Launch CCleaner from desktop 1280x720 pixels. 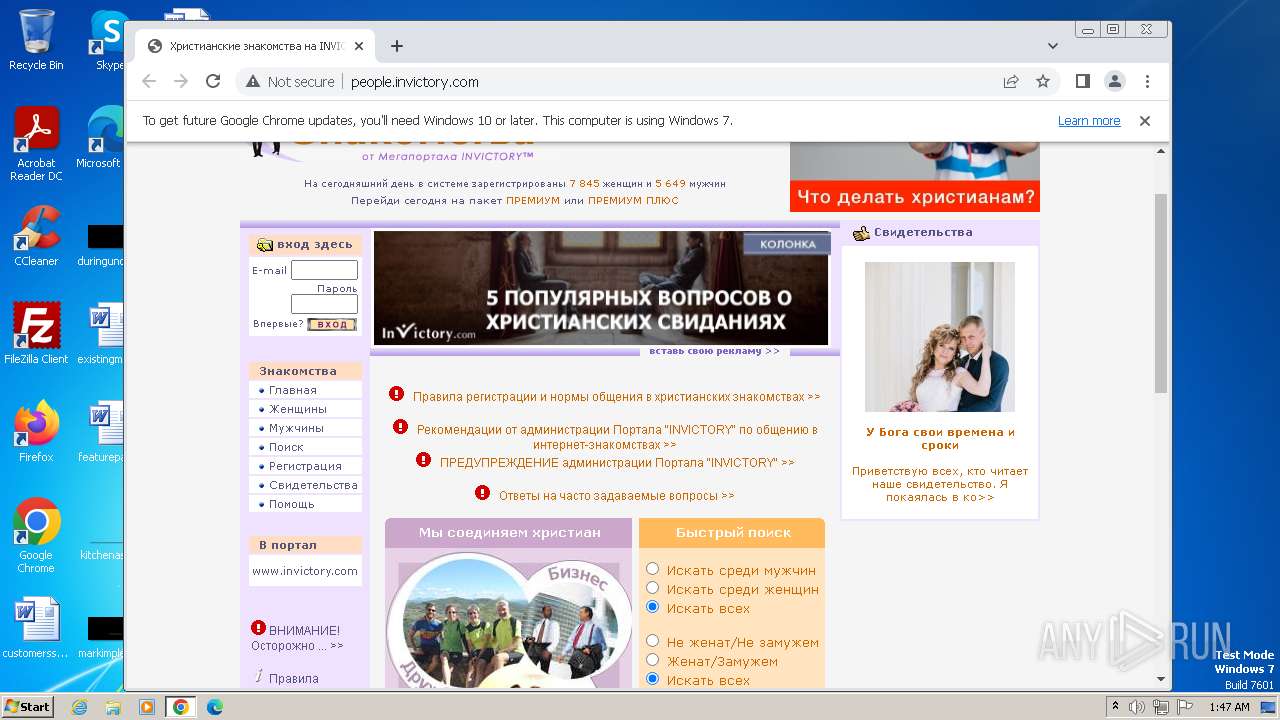click(36, 237)
